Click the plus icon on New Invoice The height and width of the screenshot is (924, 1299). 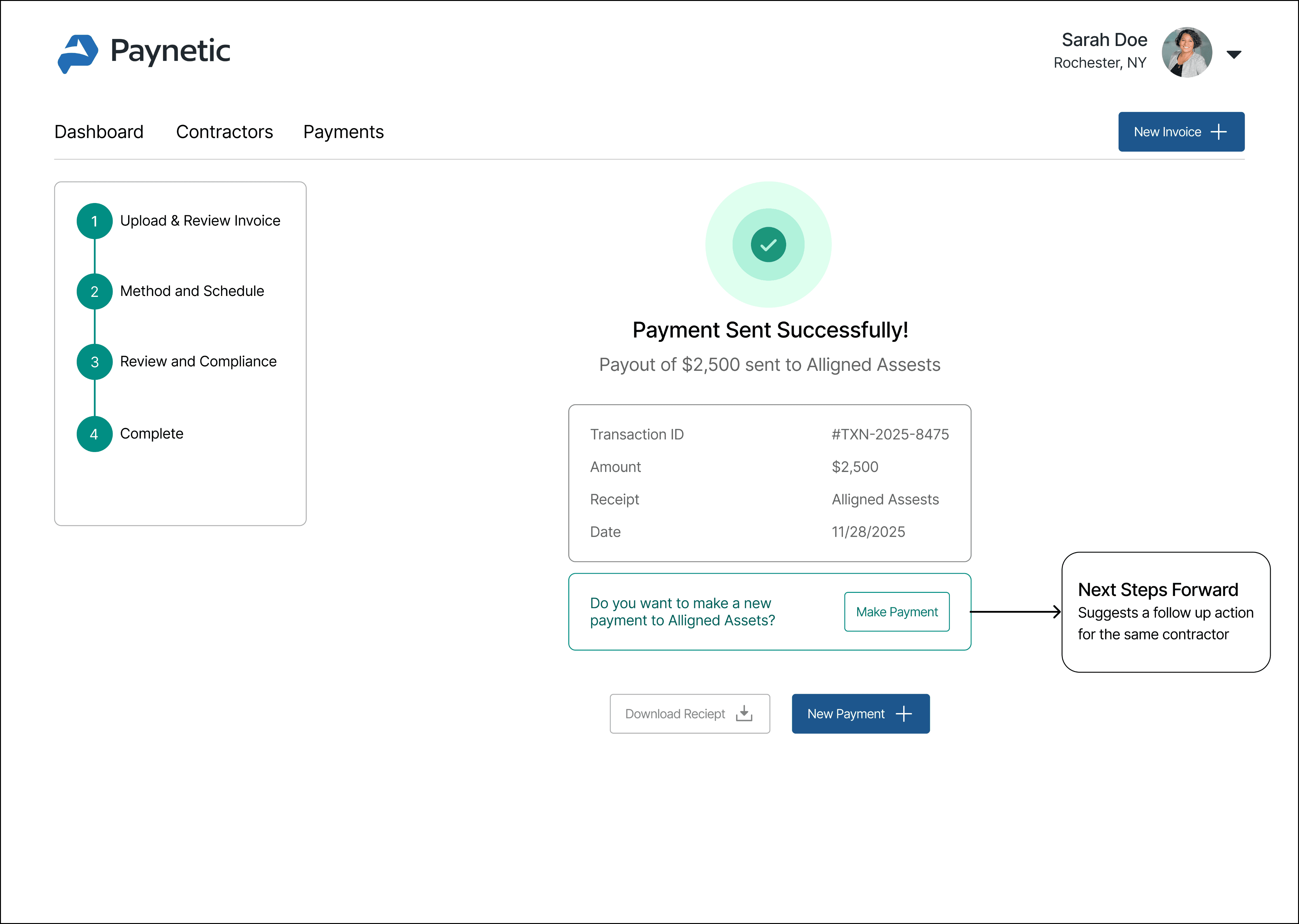pos(1218,132)
